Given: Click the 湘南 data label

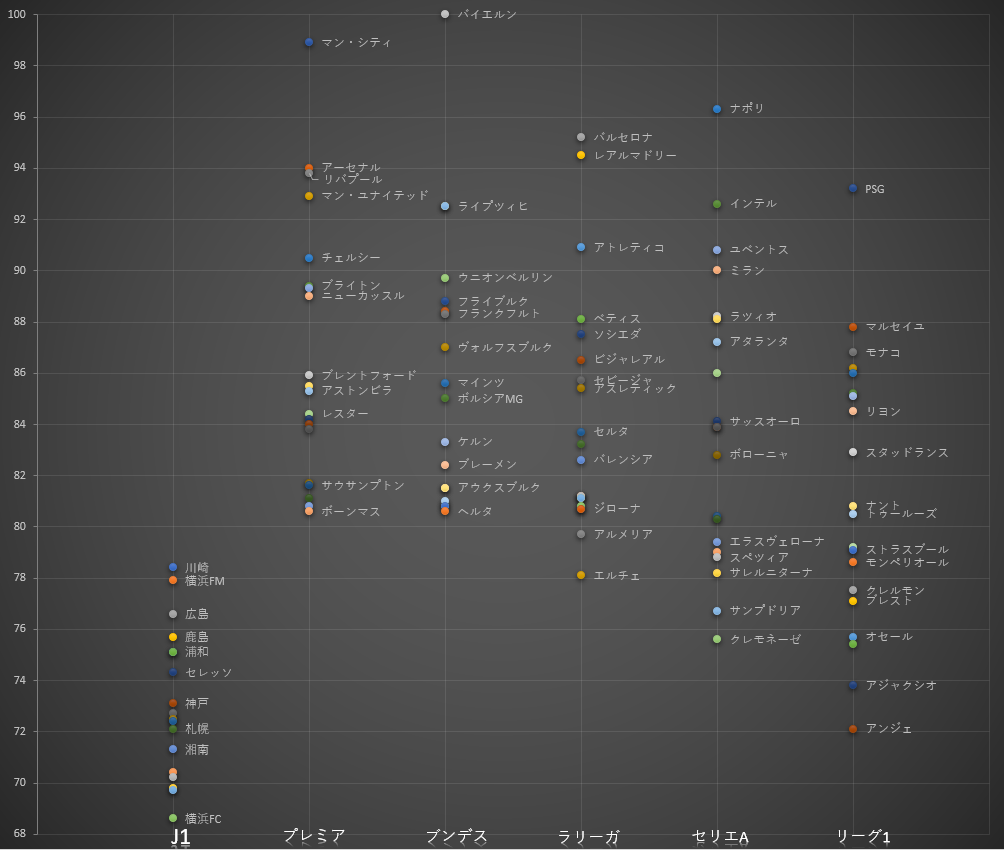Looking at the screenshot, I should coord(197,749).
